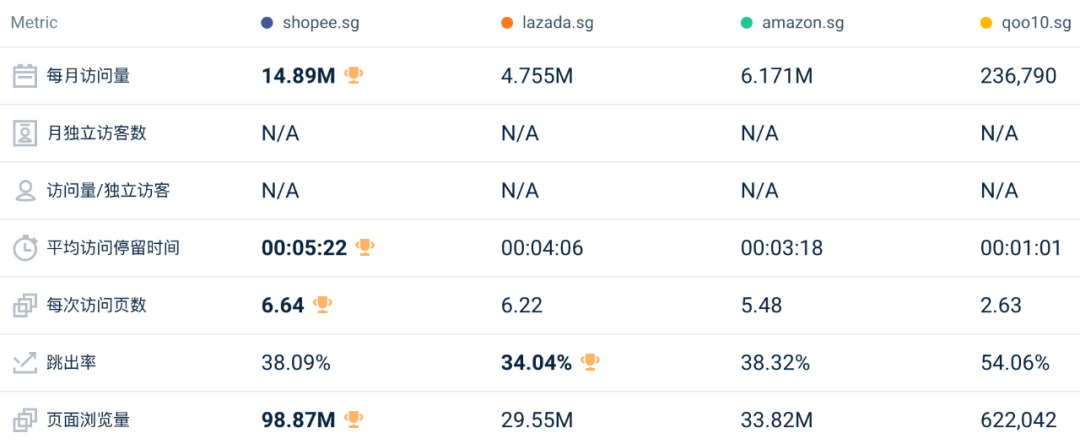Click the monthly unique visitors icon

click(x=25, y=133)
